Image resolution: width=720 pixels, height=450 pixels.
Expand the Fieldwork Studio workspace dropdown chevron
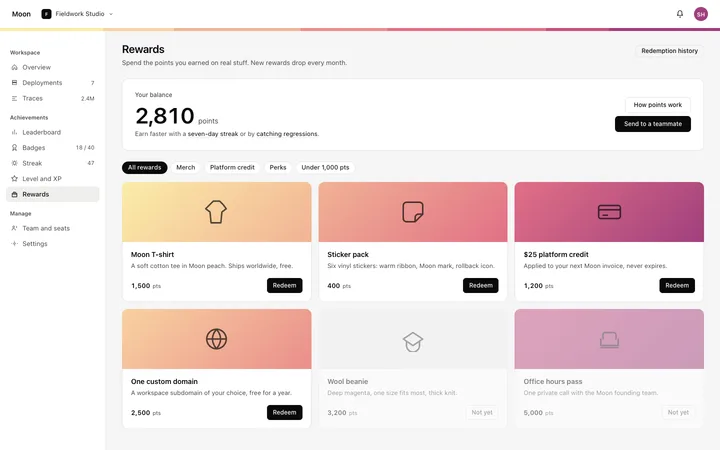coord(111,14)
